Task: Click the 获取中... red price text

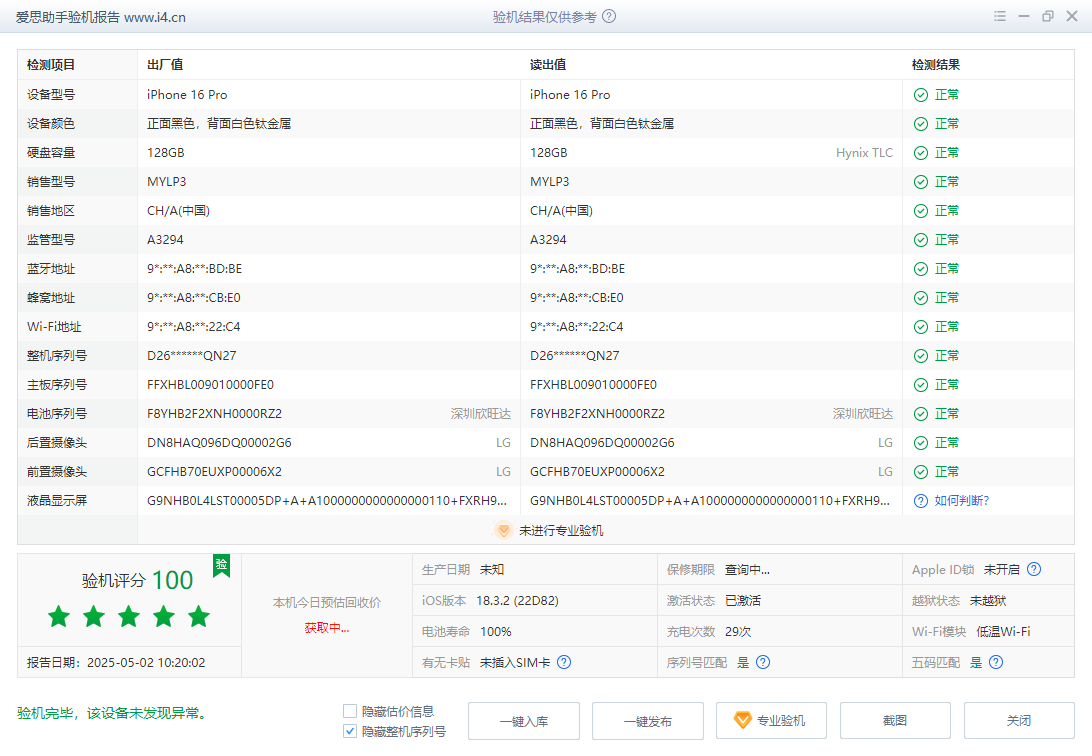Action: [327, 628]
